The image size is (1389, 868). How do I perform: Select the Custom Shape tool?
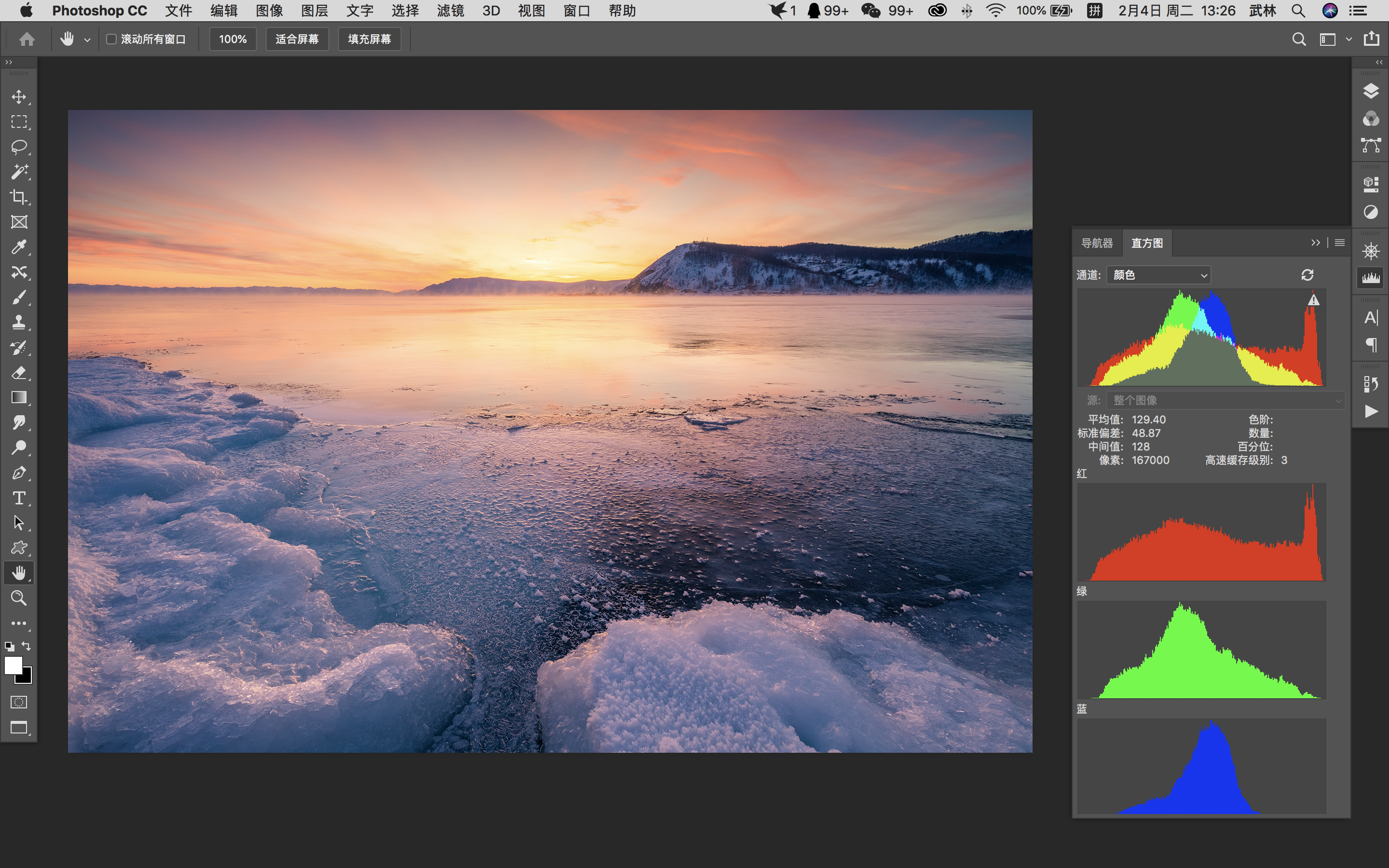(19, 548)
